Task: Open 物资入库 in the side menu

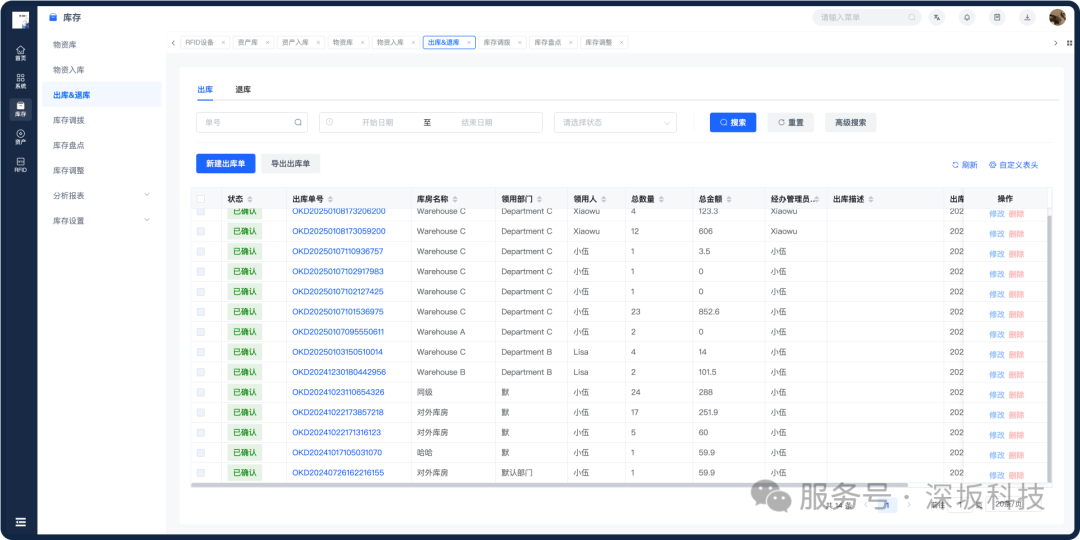Action: [x=102, y=70]
